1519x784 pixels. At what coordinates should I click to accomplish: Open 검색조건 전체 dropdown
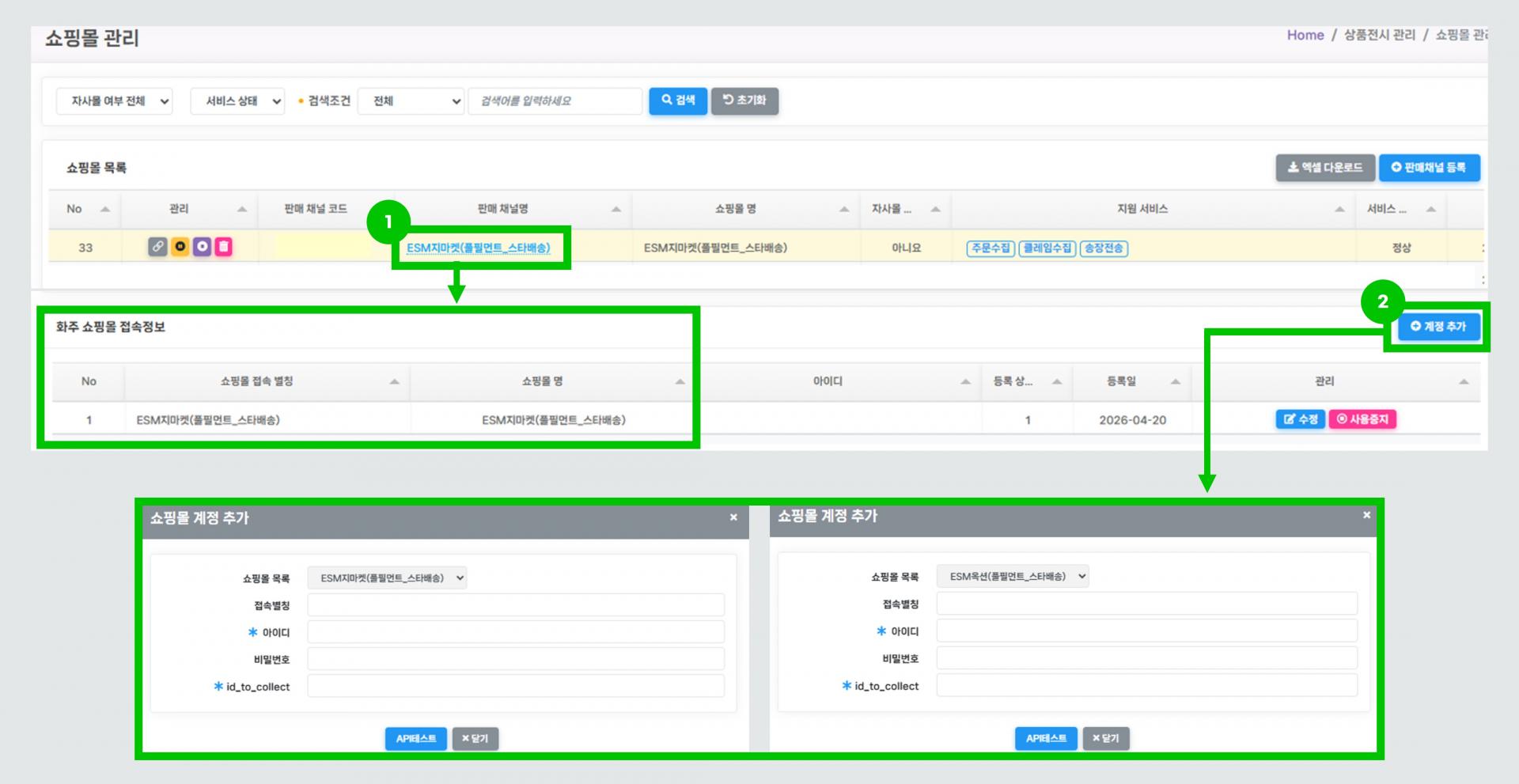click(411, 101)
